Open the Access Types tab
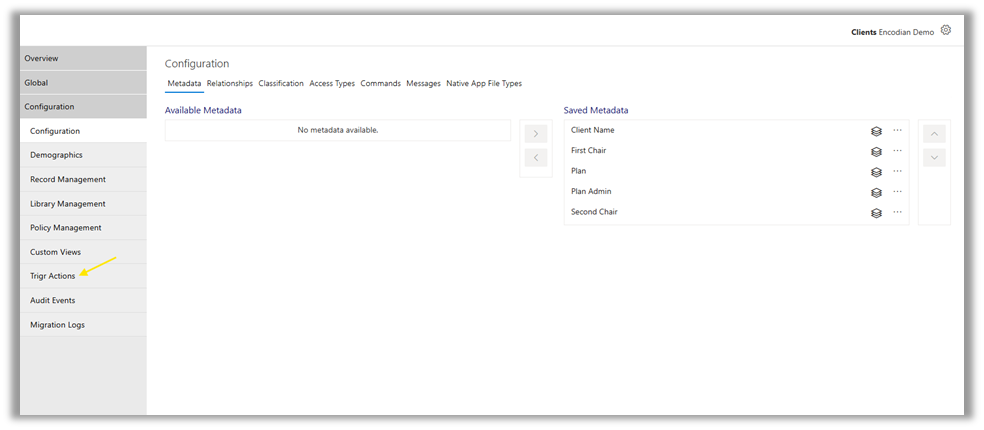 click(x=332, y=84)
